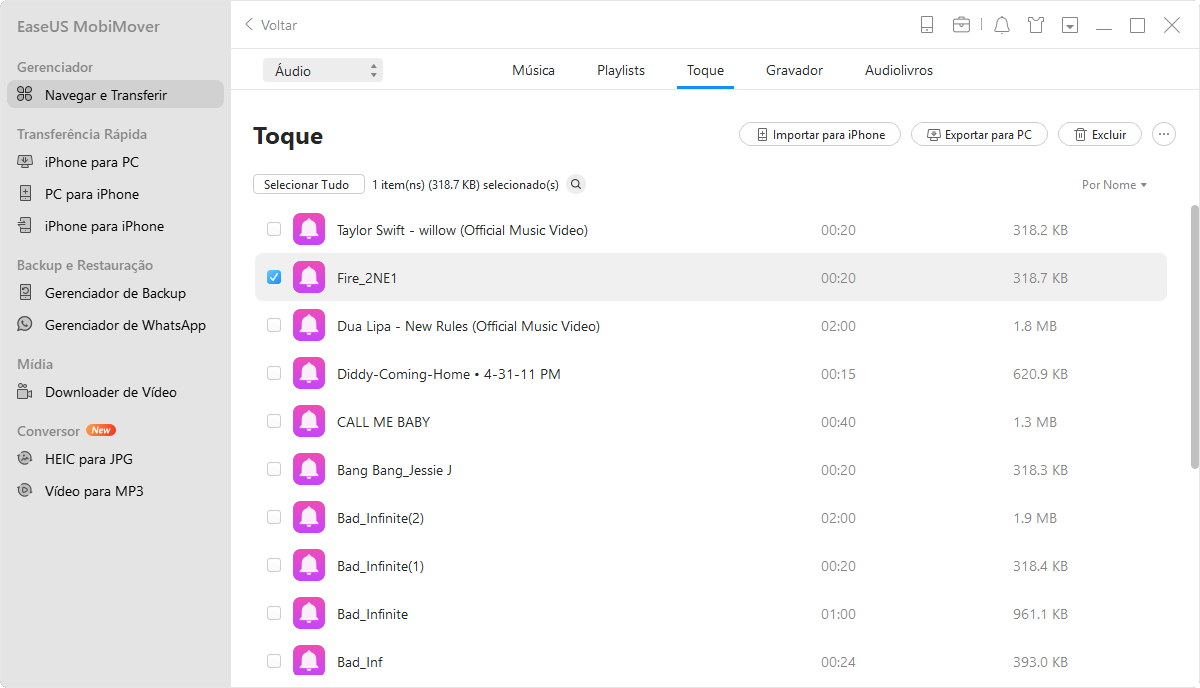Open the more options ellipsis button
This screenshot has width=1200, height=688.
click(x=1164, y=135)
